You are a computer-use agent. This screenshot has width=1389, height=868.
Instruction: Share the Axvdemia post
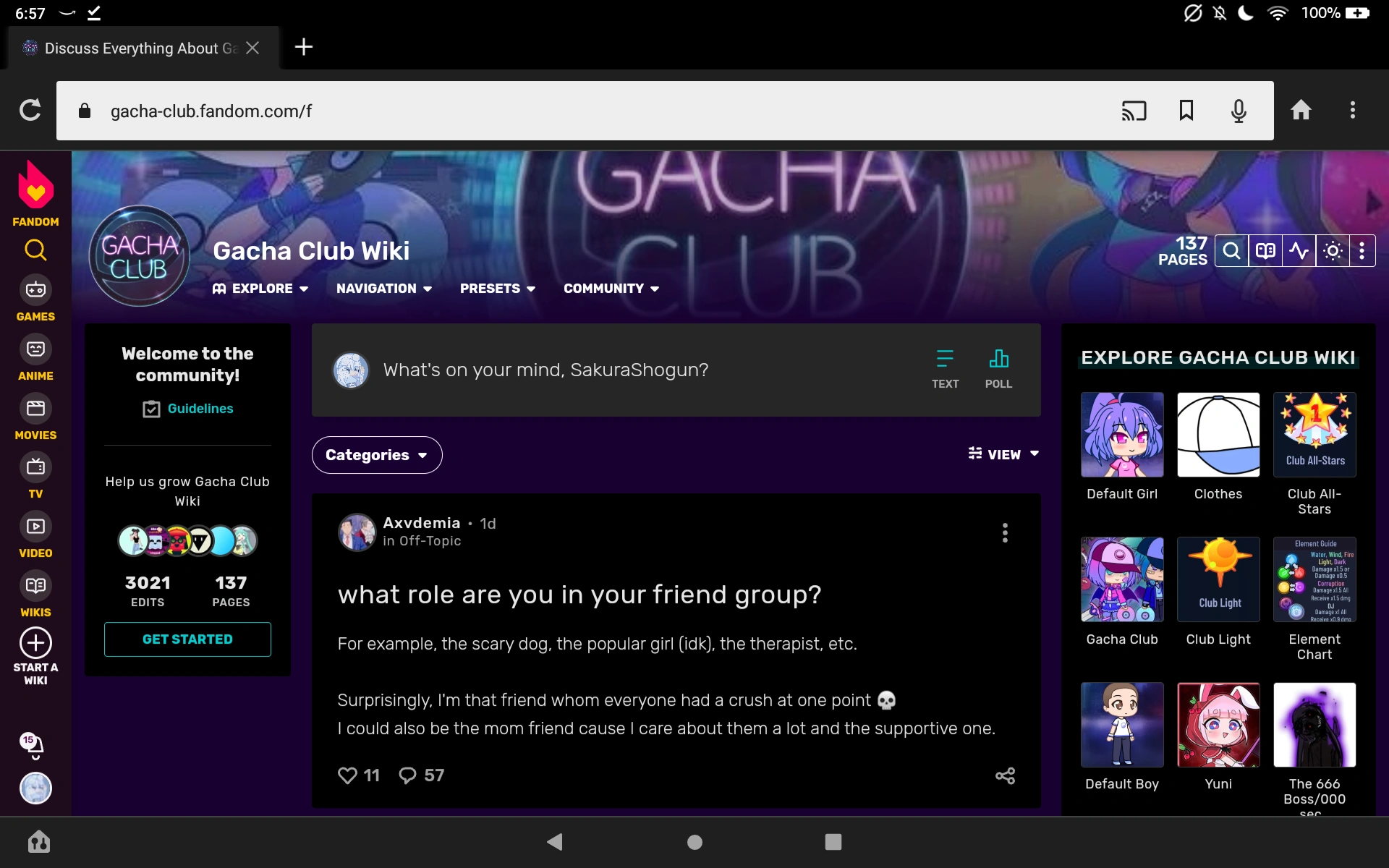click(x=1005, y=776)
